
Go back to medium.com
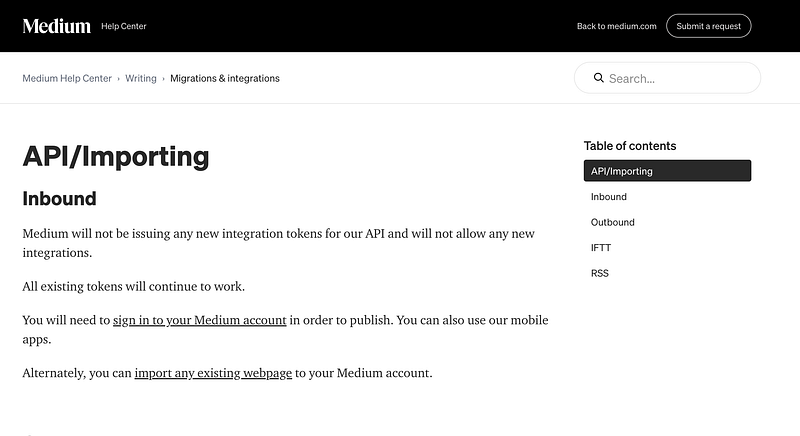(x=616, y=26)
